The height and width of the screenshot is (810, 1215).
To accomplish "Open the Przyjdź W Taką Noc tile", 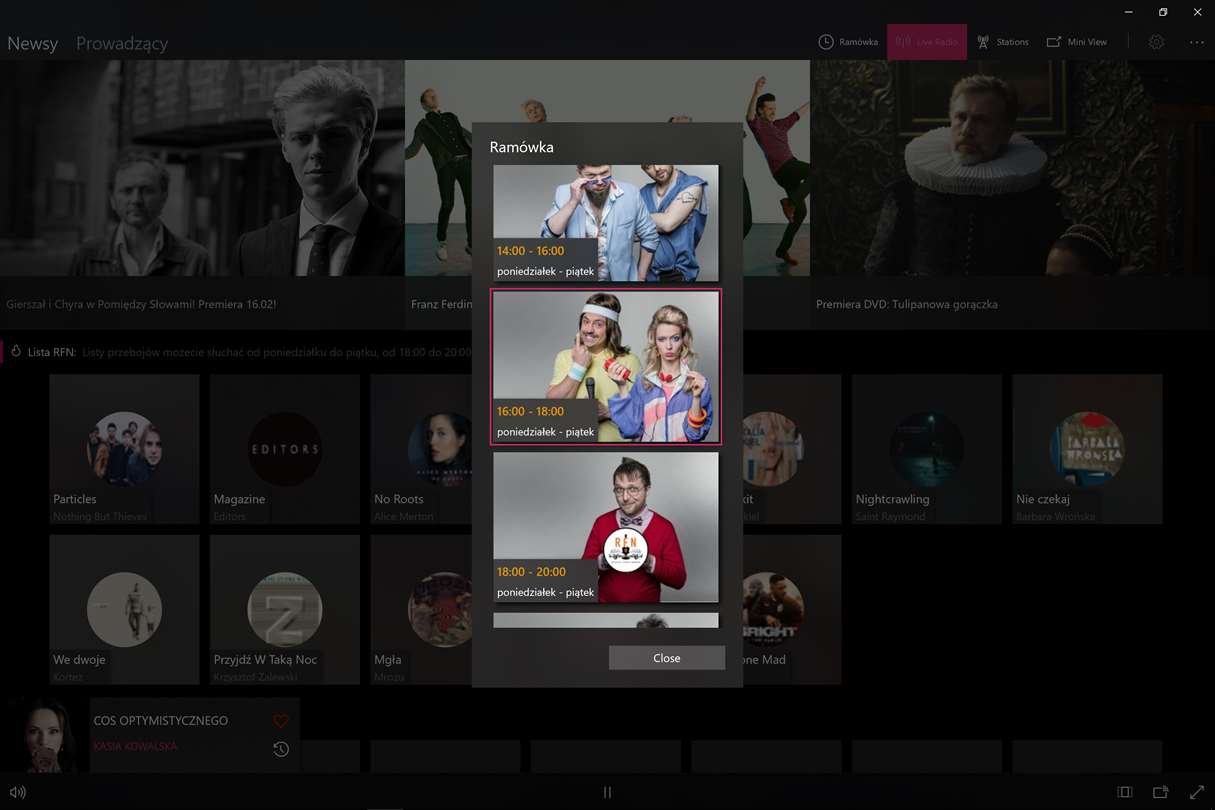I will coord(285,610).
